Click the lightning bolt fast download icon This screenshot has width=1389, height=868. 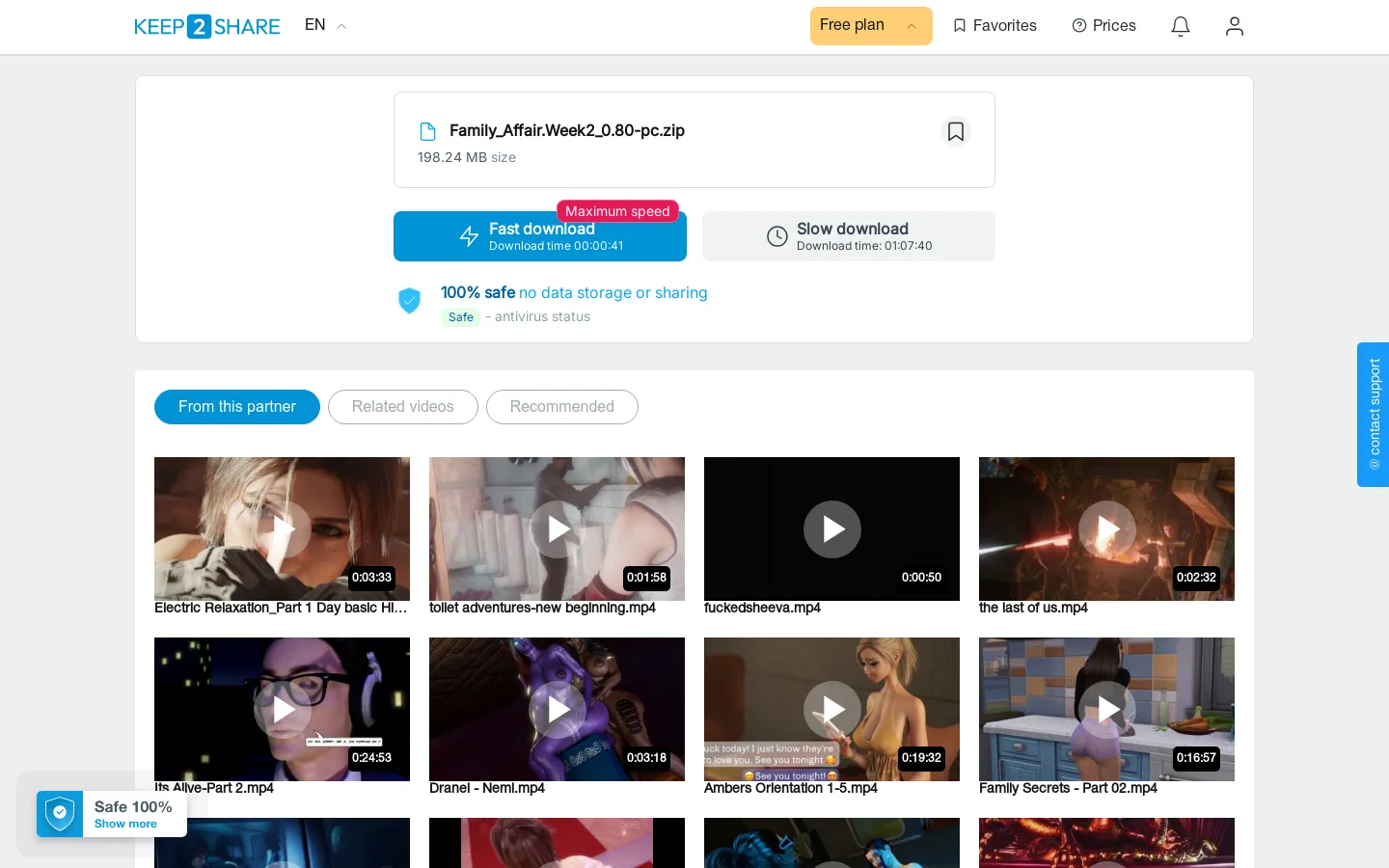point(469,236)
